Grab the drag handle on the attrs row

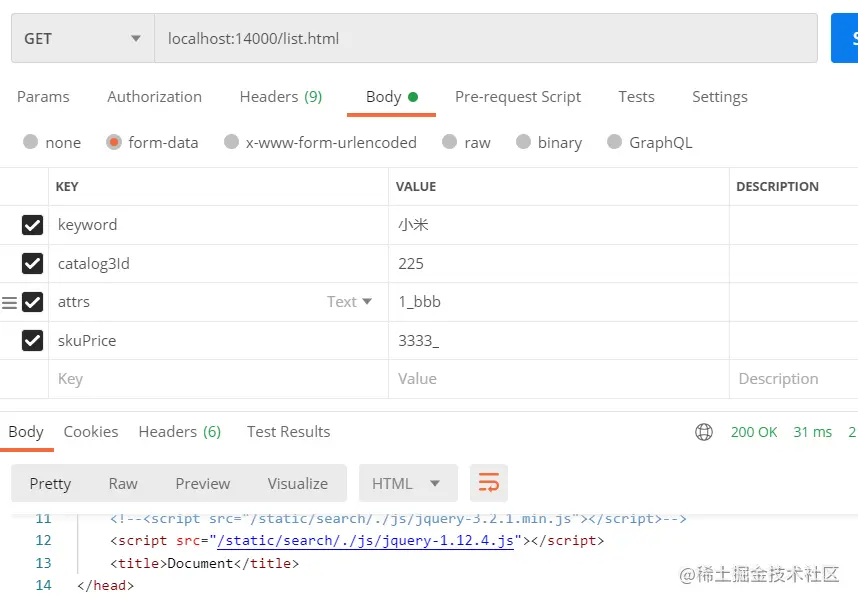(x=9, y=303)
